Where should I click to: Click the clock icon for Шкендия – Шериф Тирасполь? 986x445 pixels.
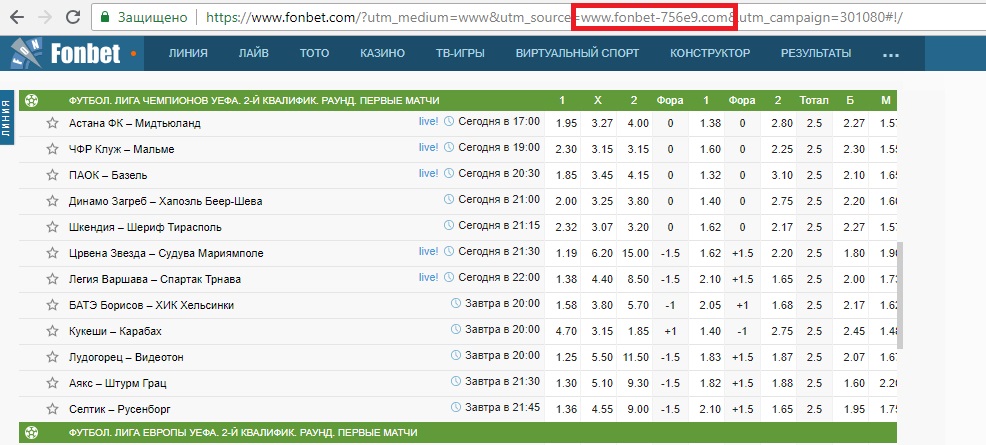click(x=448, y=225)
